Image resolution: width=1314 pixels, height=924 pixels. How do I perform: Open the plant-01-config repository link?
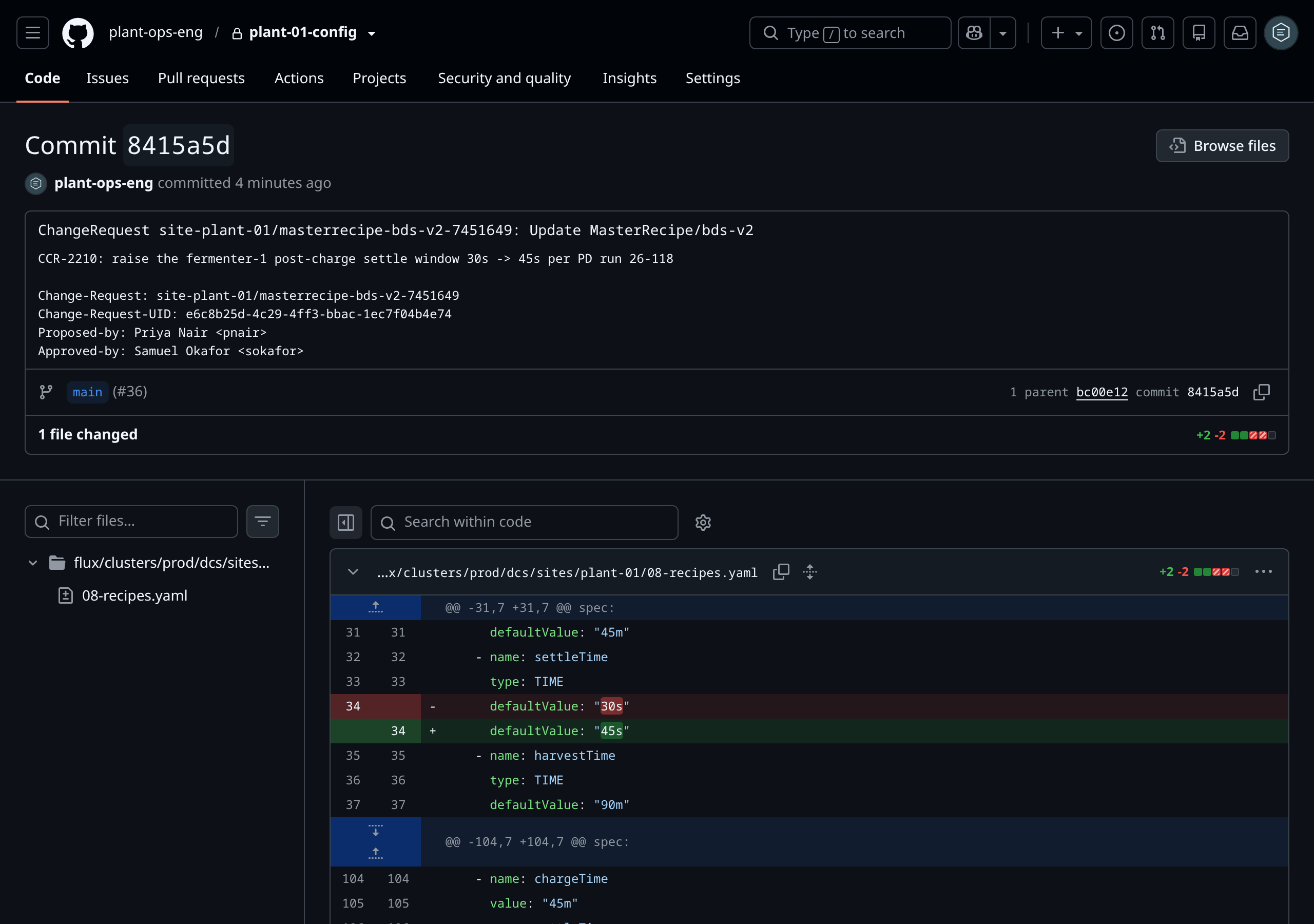point(303,33)
